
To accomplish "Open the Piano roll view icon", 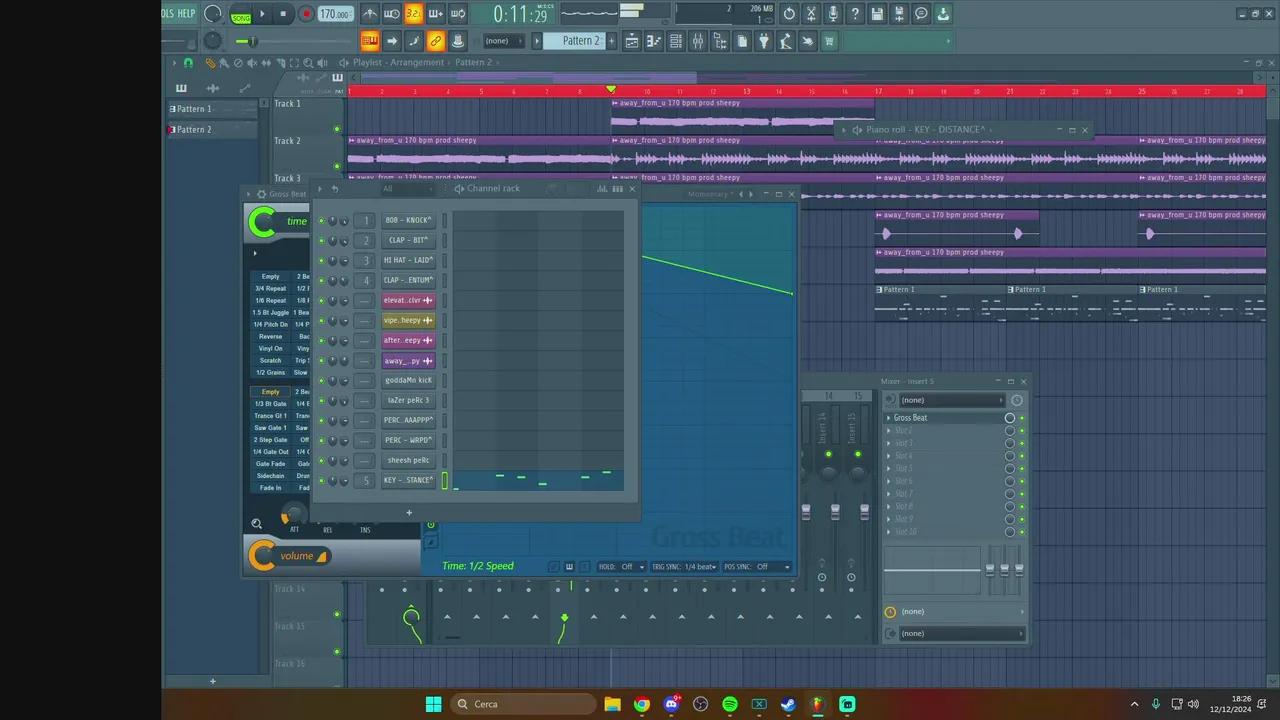I will (654, 41).
